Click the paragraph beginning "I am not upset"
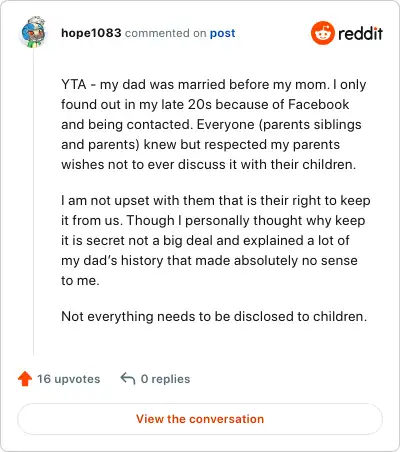The width and height of the screenshot is (400, 452). point(216,240)
